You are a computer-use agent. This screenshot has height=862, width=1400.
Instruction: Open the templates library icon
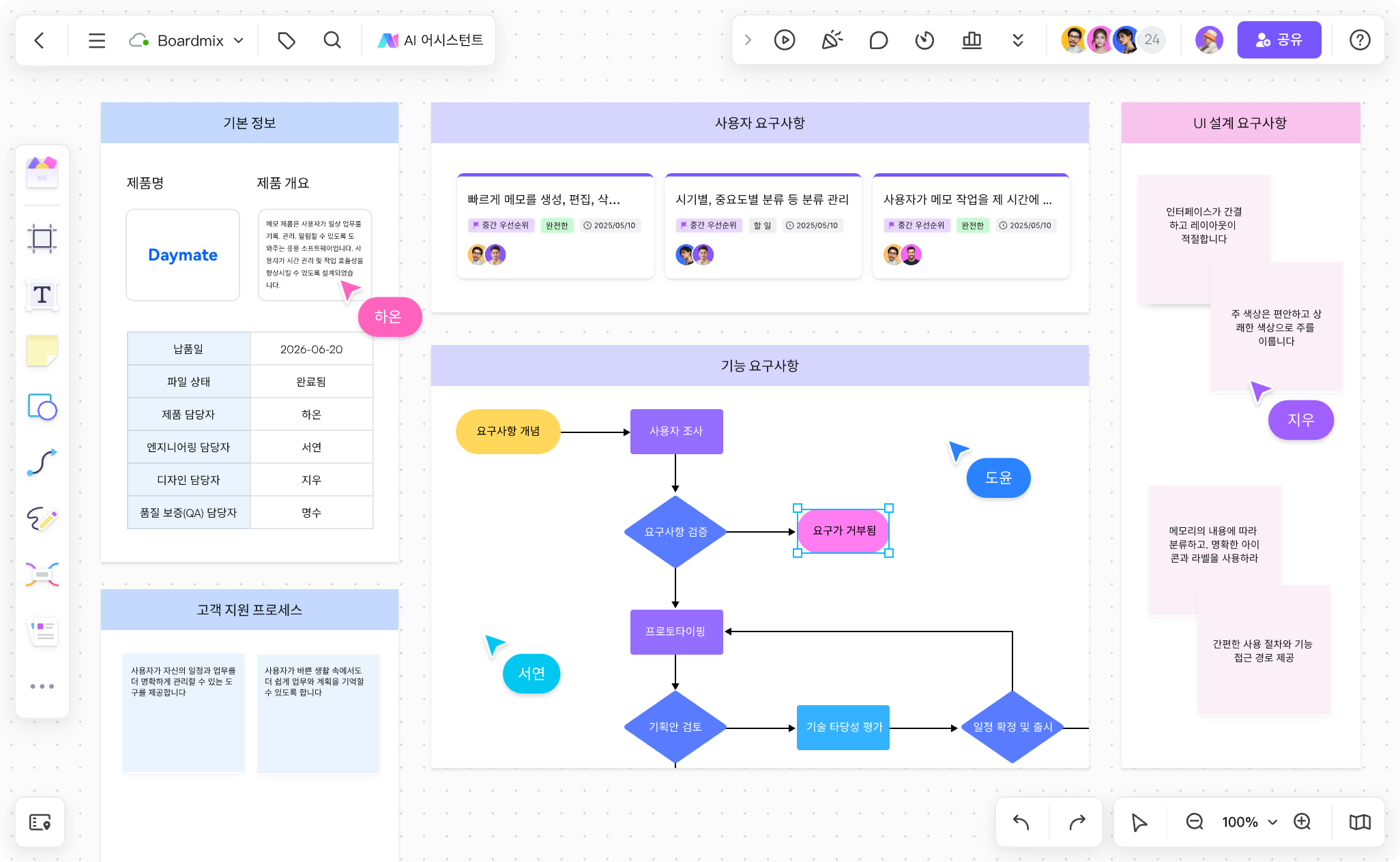[42, 173]
